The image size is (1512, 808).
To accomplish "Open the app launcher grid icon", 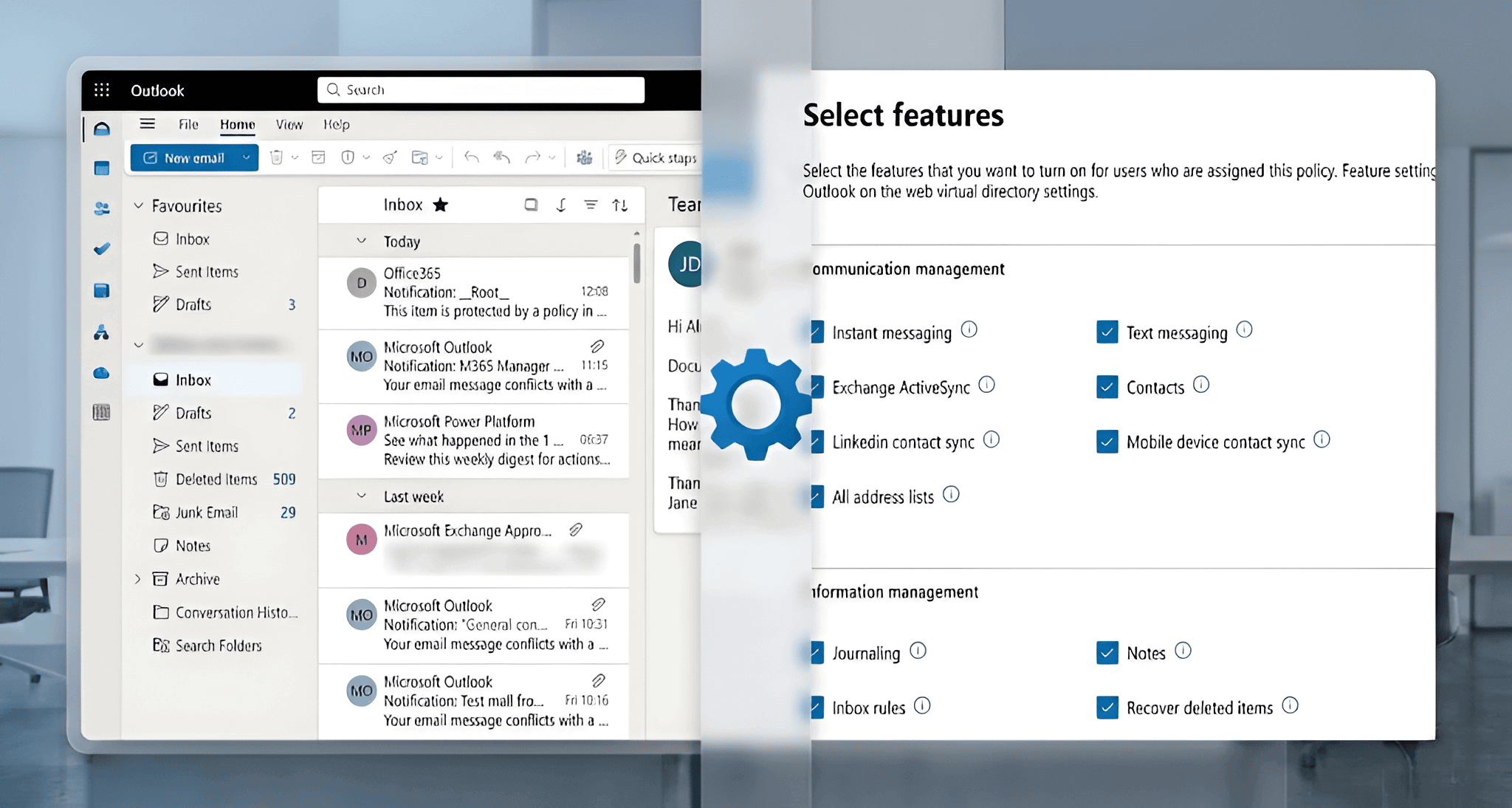I will (102, 90).
